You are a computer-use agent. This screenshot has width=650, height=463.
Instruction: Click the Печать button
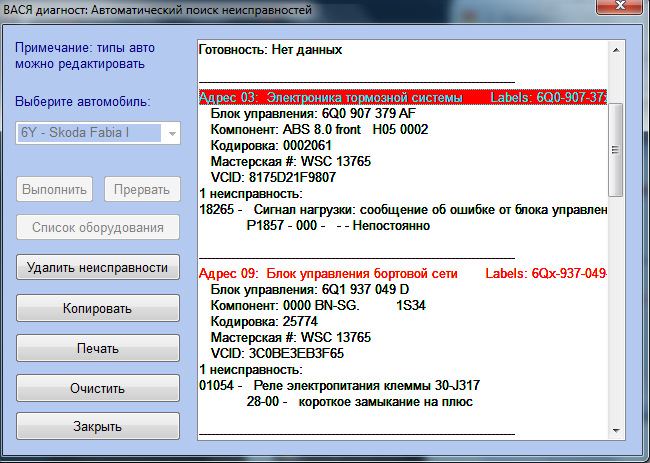[x=98, y=348]
